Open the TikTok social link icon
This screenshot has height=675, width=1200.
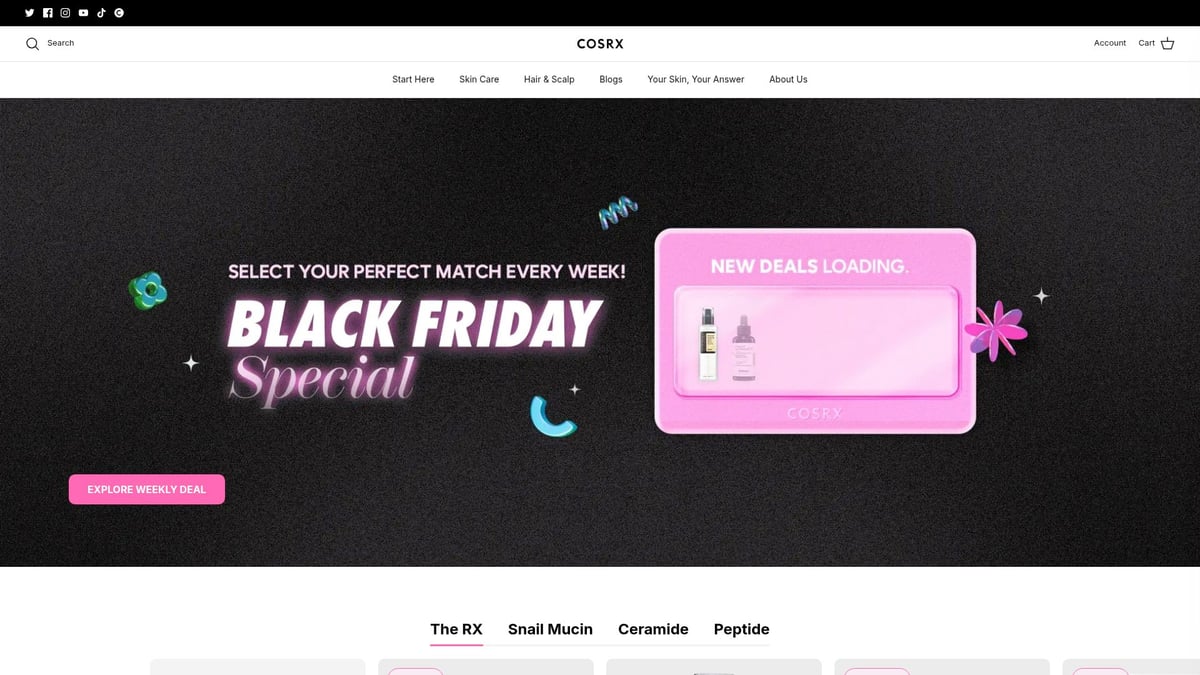(x=101, y=13)
